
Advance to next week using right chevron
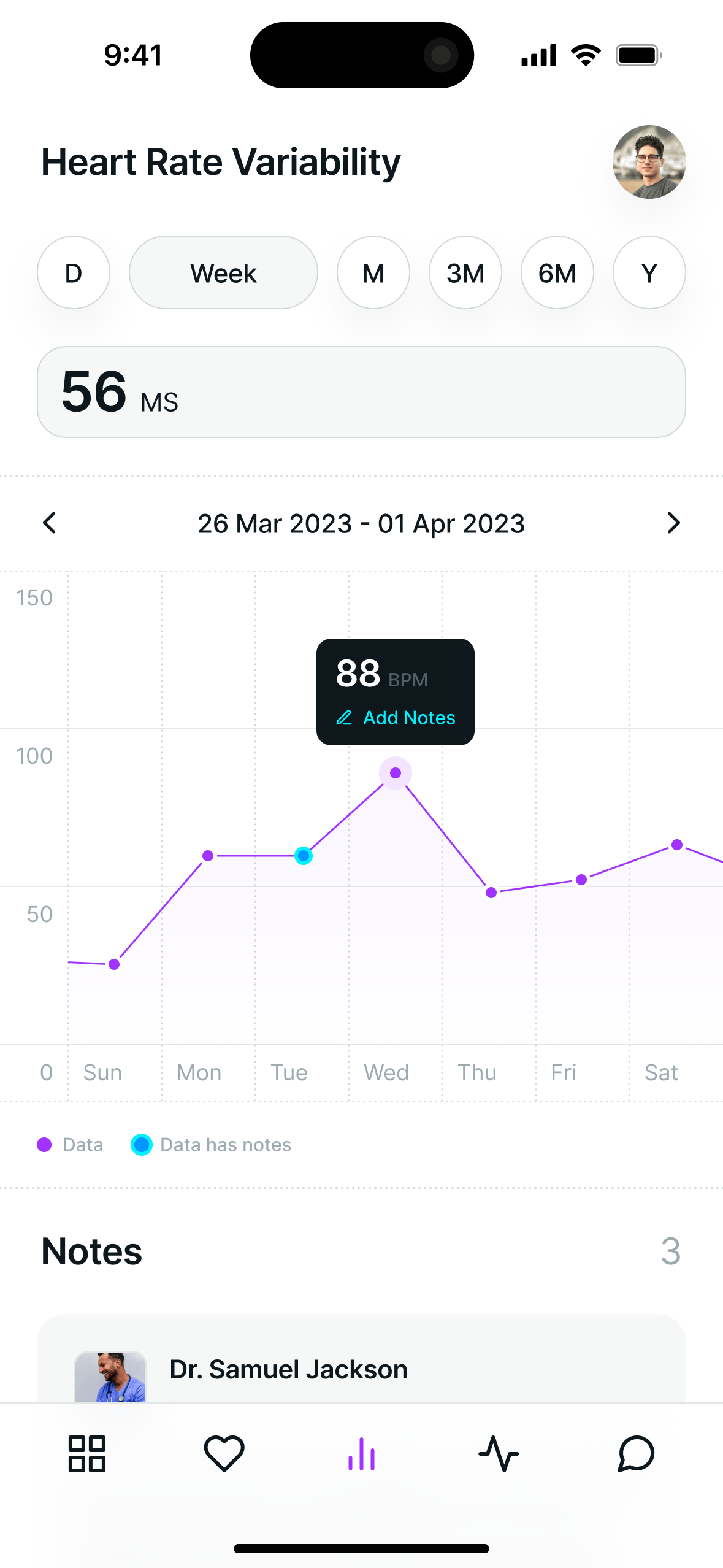point(674,523)
